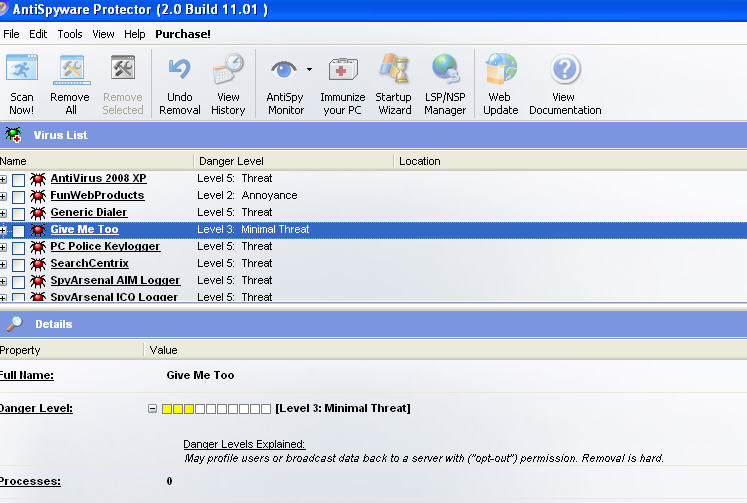Click the Danger Levels Explained text

[x=244, y=444]
